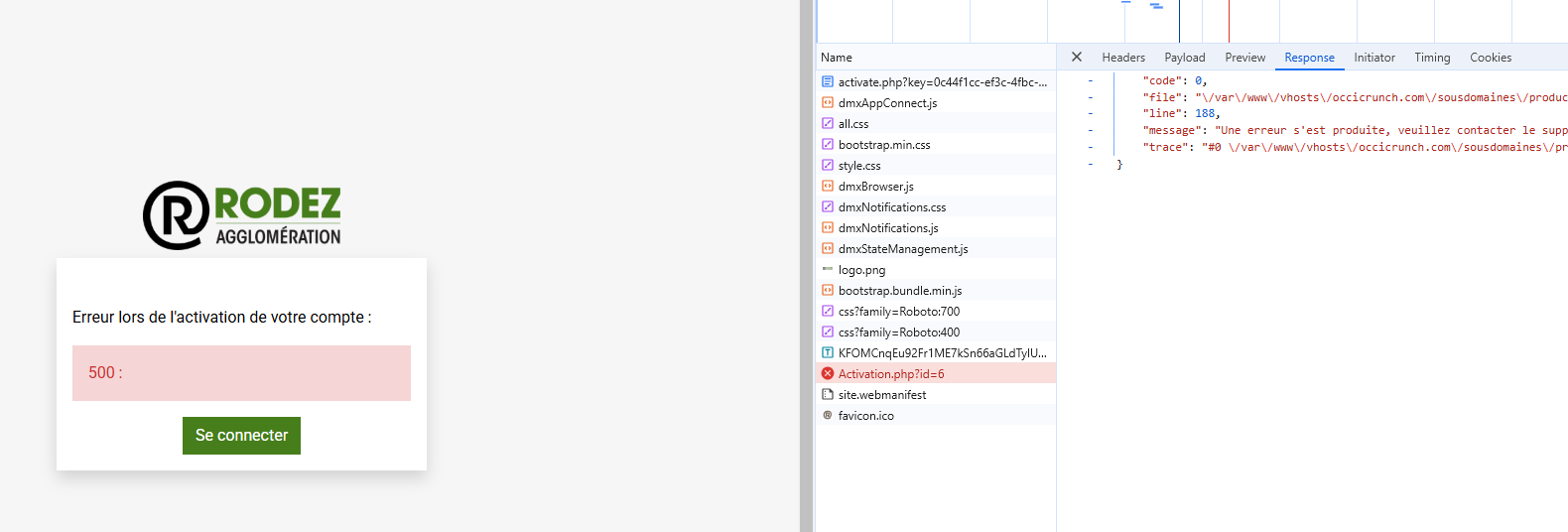Click the "message" line in response JSON
Screen dimensions: 1568x532
pos(1355,130)
